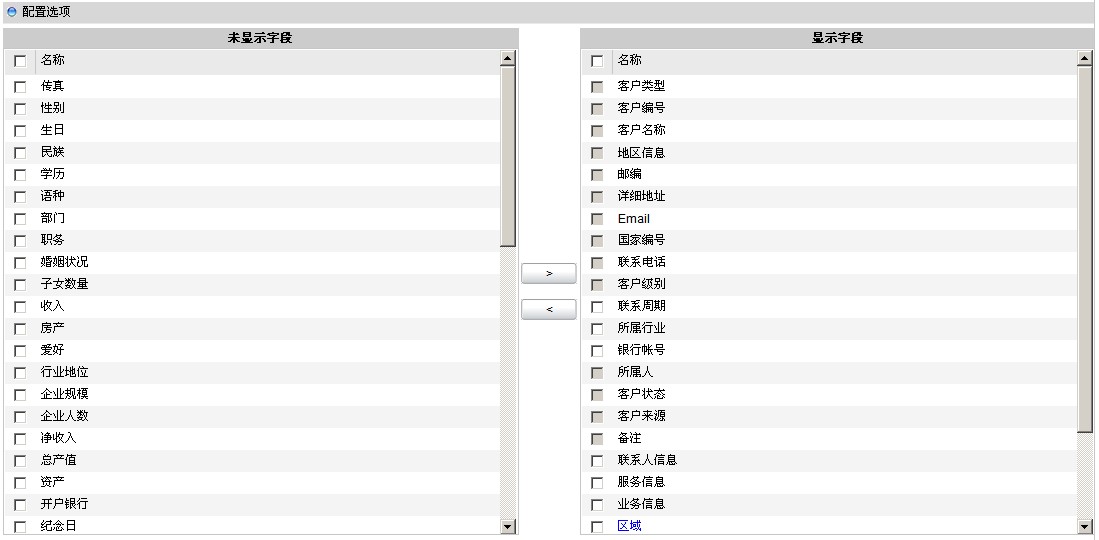This screenshot has height=540, width=1099.
Task: Click up arrow of 未显示字段 scrollbar
Action: [508, 59]
